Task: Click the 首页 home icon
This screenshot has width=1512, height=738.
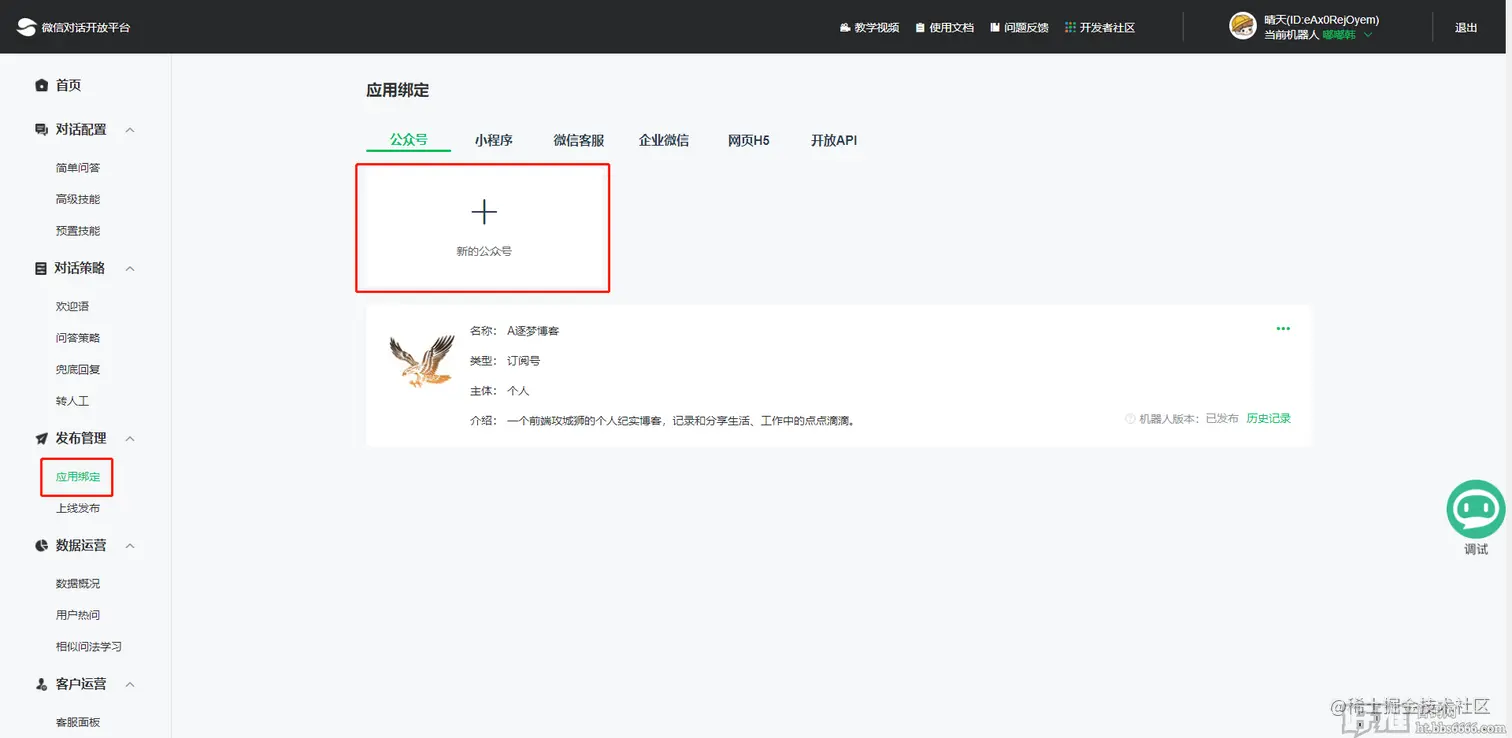Action: [x=41, y=86]
